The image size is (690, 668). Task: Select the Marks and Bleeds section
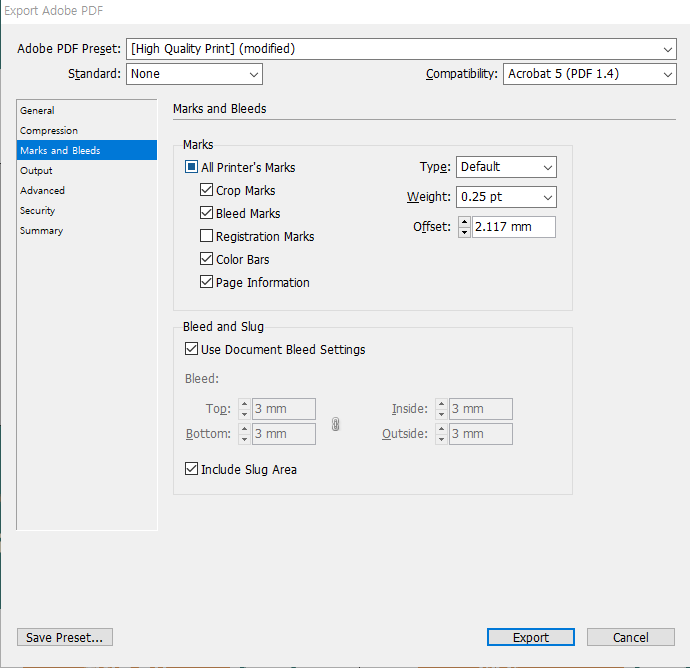(x=87, y=150)
